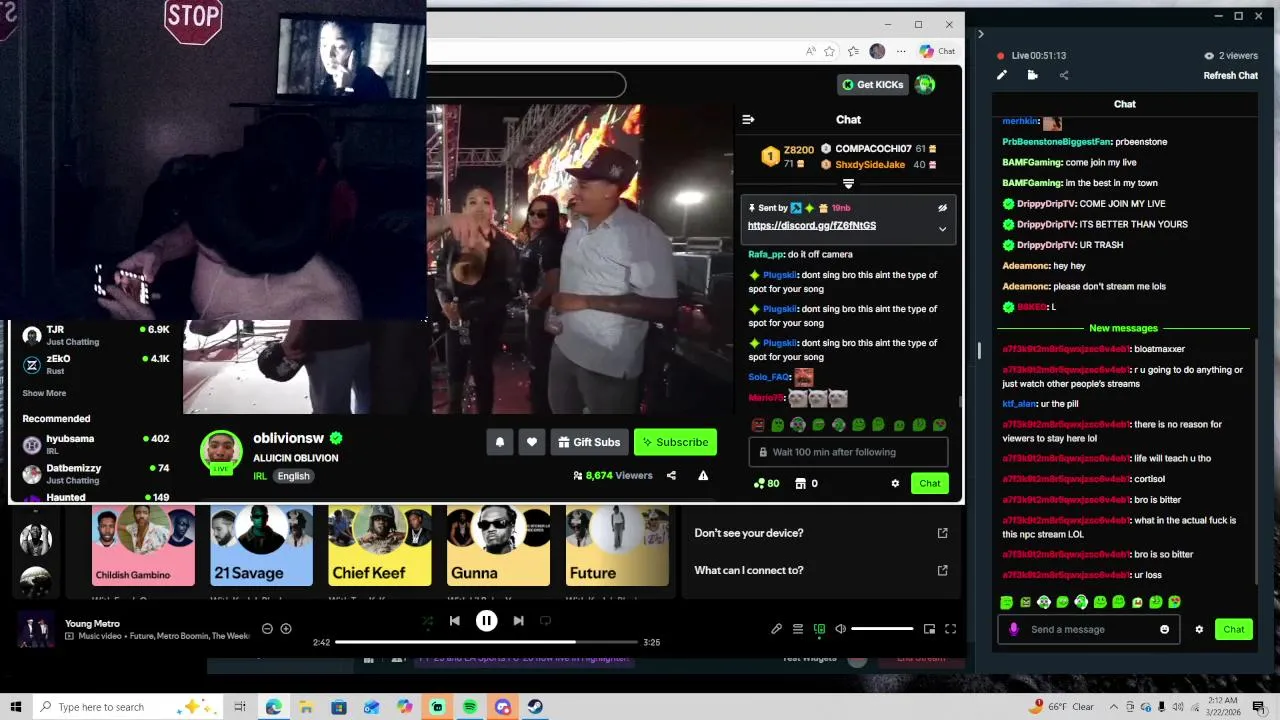Click the IRL category link
The height and width of the screenshot is (720, 1280).
260,476
